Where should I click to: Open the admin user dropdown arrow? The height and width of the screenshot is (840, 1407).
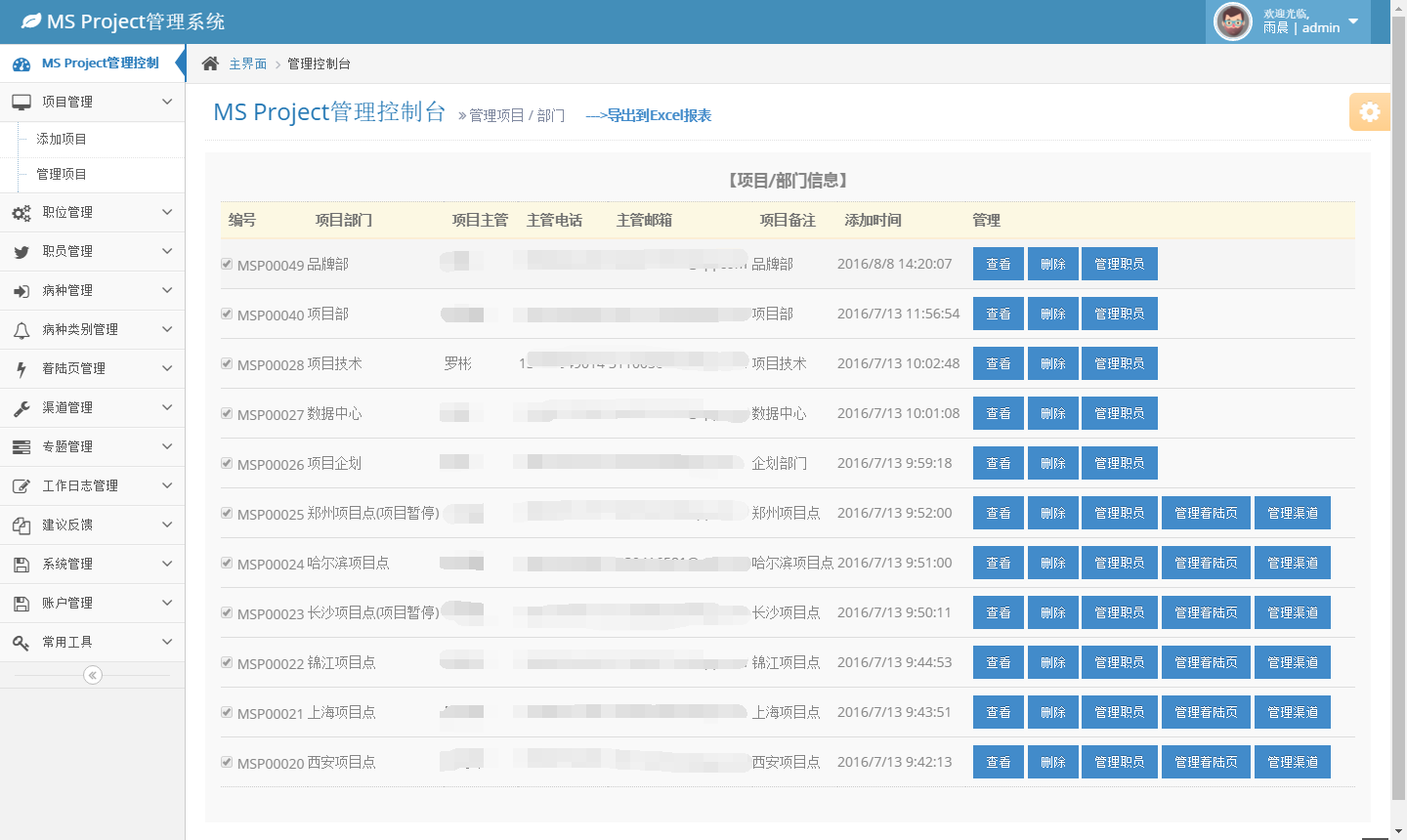tap(1353, 21)
